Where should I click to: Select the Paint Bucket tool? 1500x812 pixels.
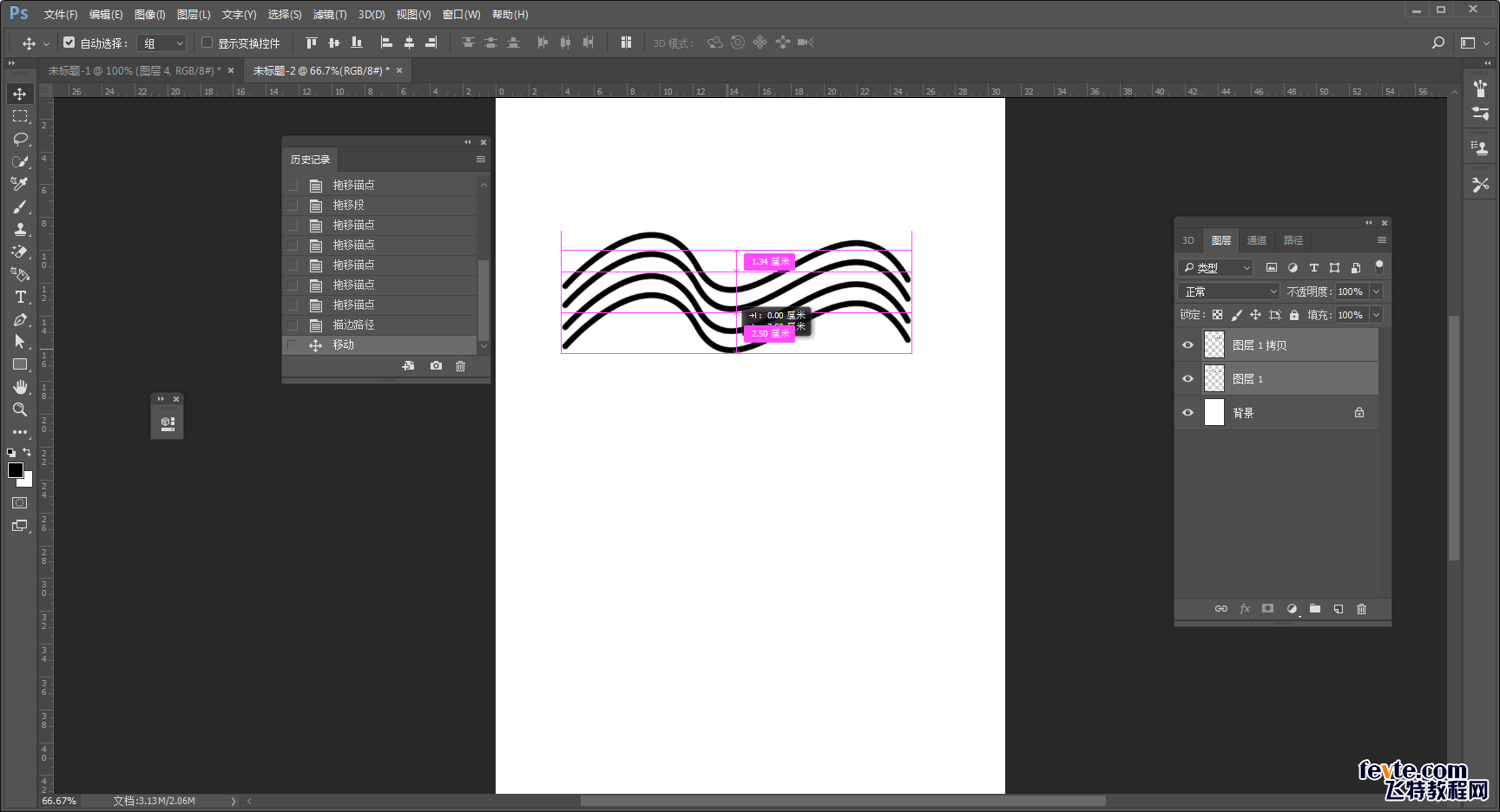(x=19, y=274)
